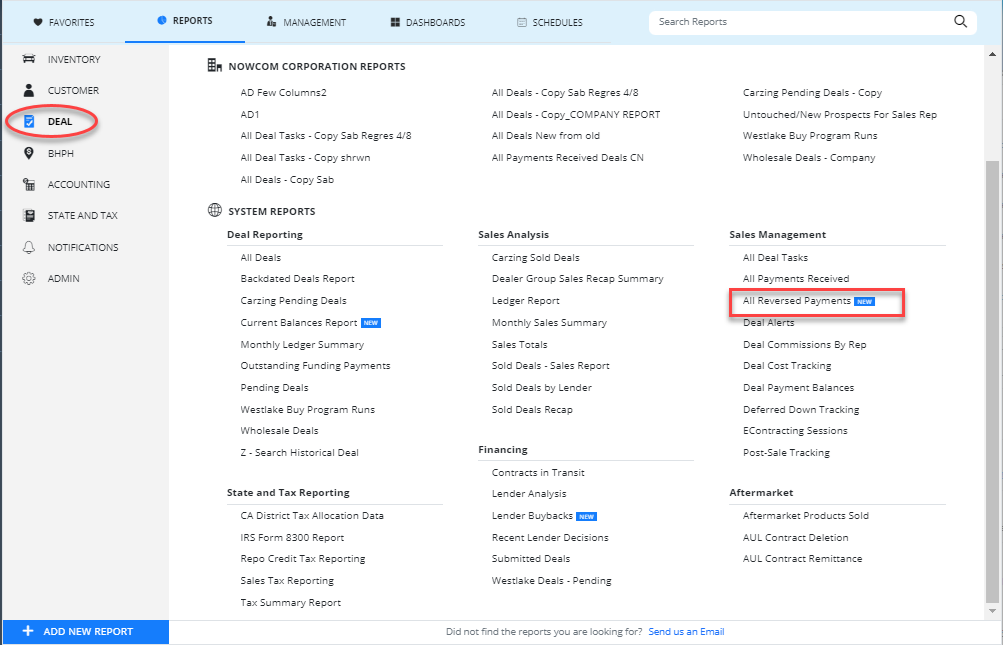Open Z - Search Historical Deal
The width and height of the screenshot is (1003, 645).
[299, 452]
